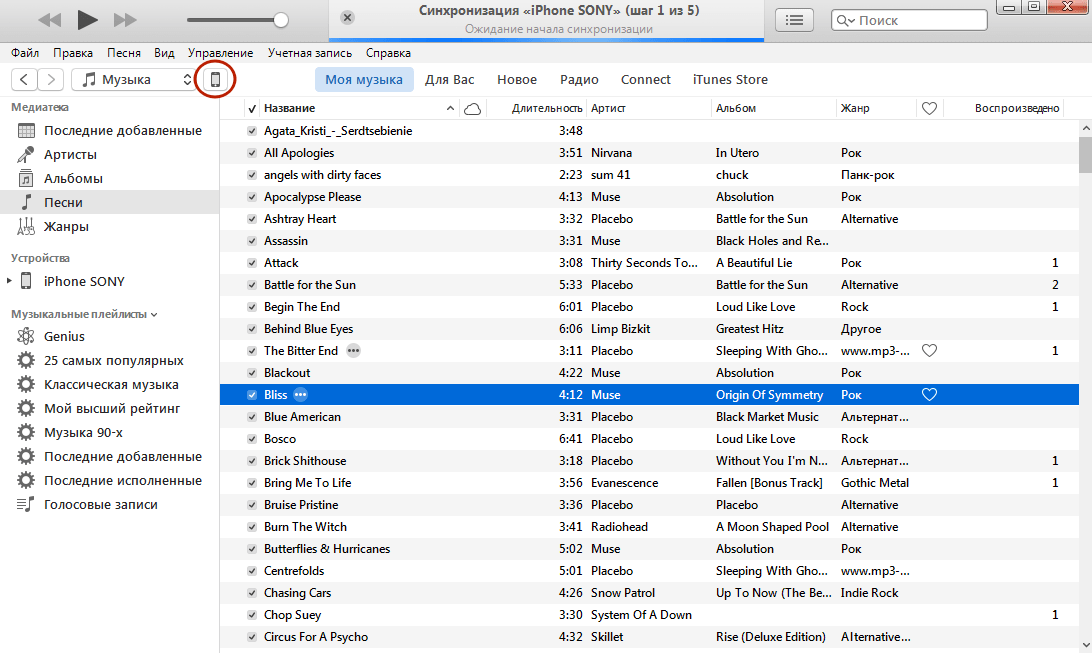Select Жанры in the sidebar
The height and width of the screenshot is (653, 1092).
tap(109, 226)
